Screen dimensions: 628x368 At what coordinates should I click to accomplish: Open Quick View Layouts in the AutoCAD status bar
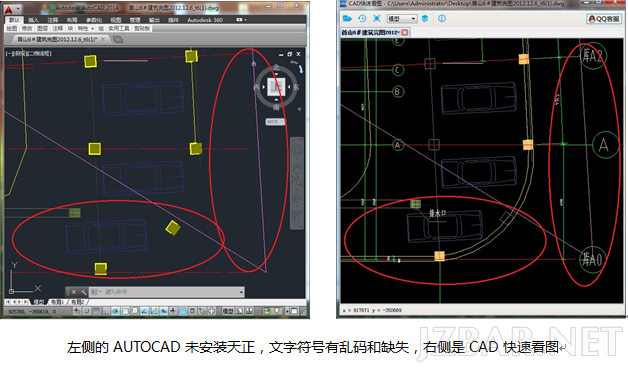240,311
